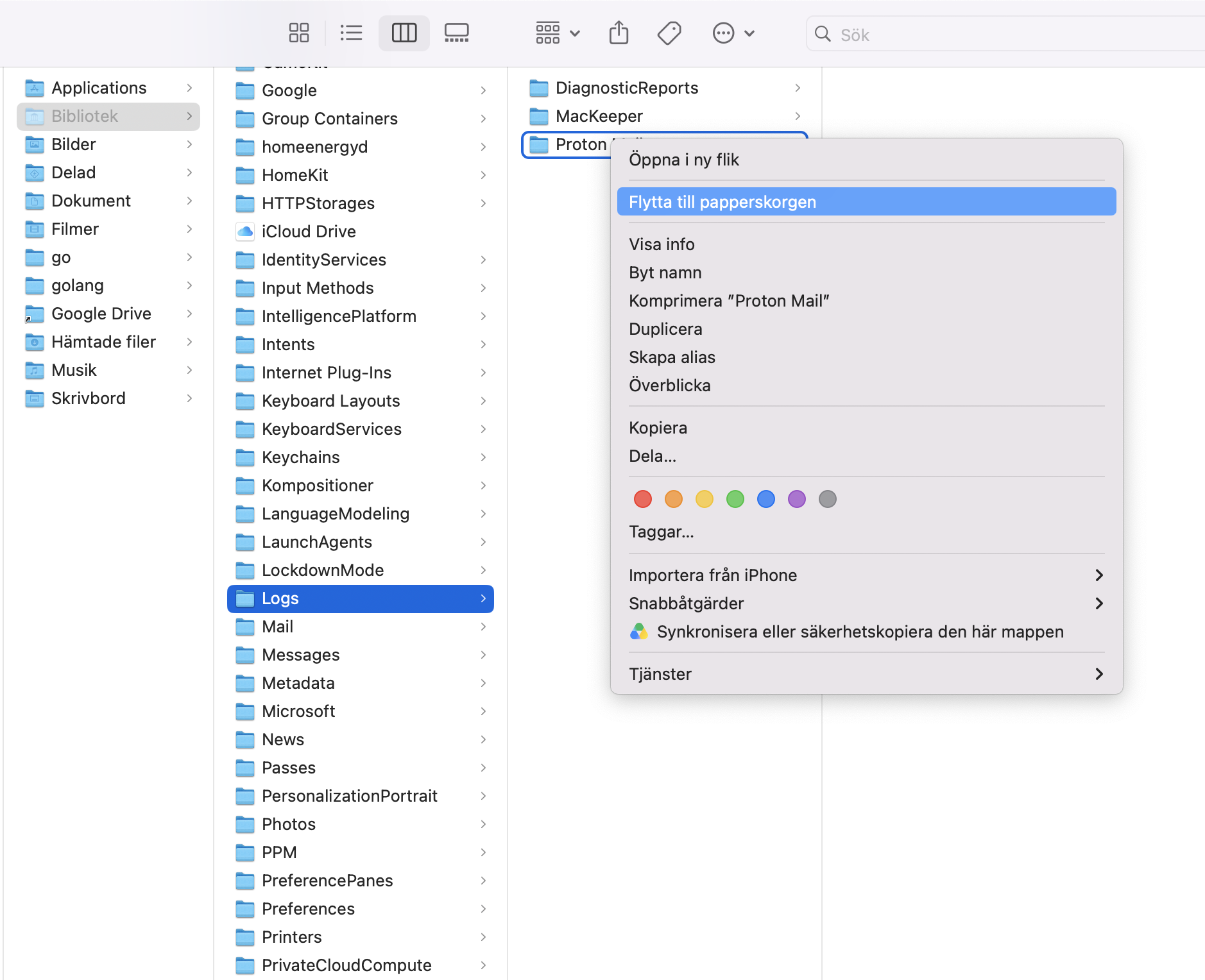Select the Bilder folder icon
Screen dimensions: 1205x980
[35, 144]
